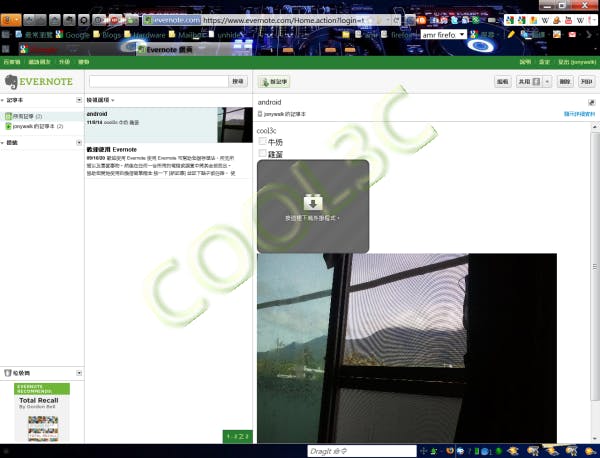Check the 牛奶 checkbox in the note
600x458 pixels.
pos(262,141)
